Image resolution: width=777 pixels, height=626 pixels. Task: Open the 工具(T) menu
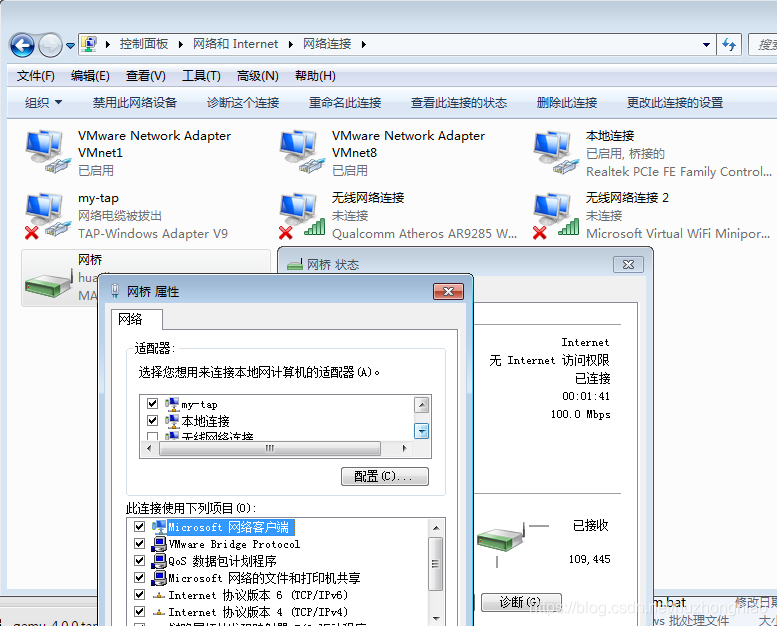201,76
